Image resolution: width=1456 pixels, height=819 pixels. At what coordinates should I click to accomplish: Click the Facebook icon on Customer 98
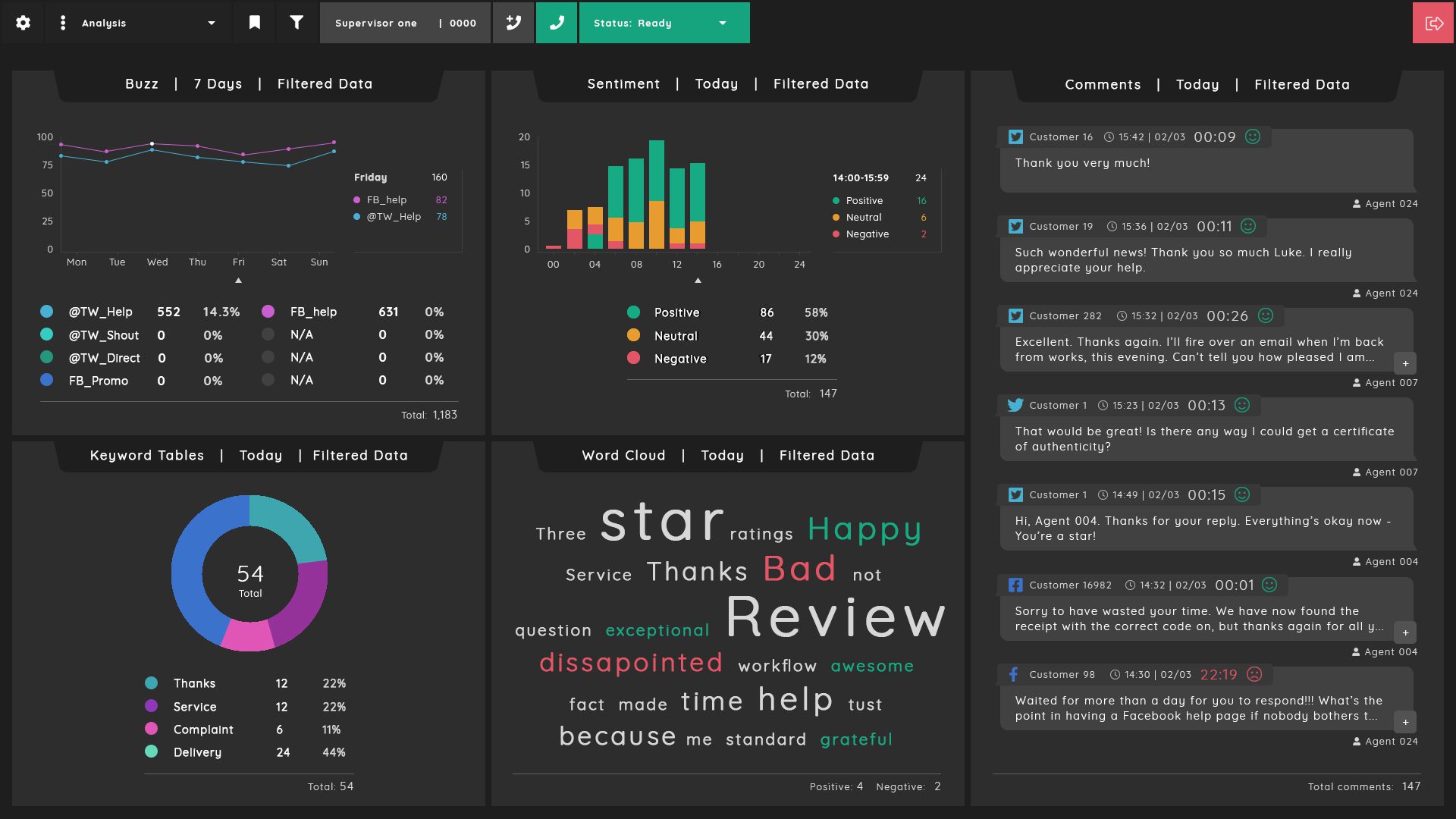pyautogui.click(x=1015, y=674)
